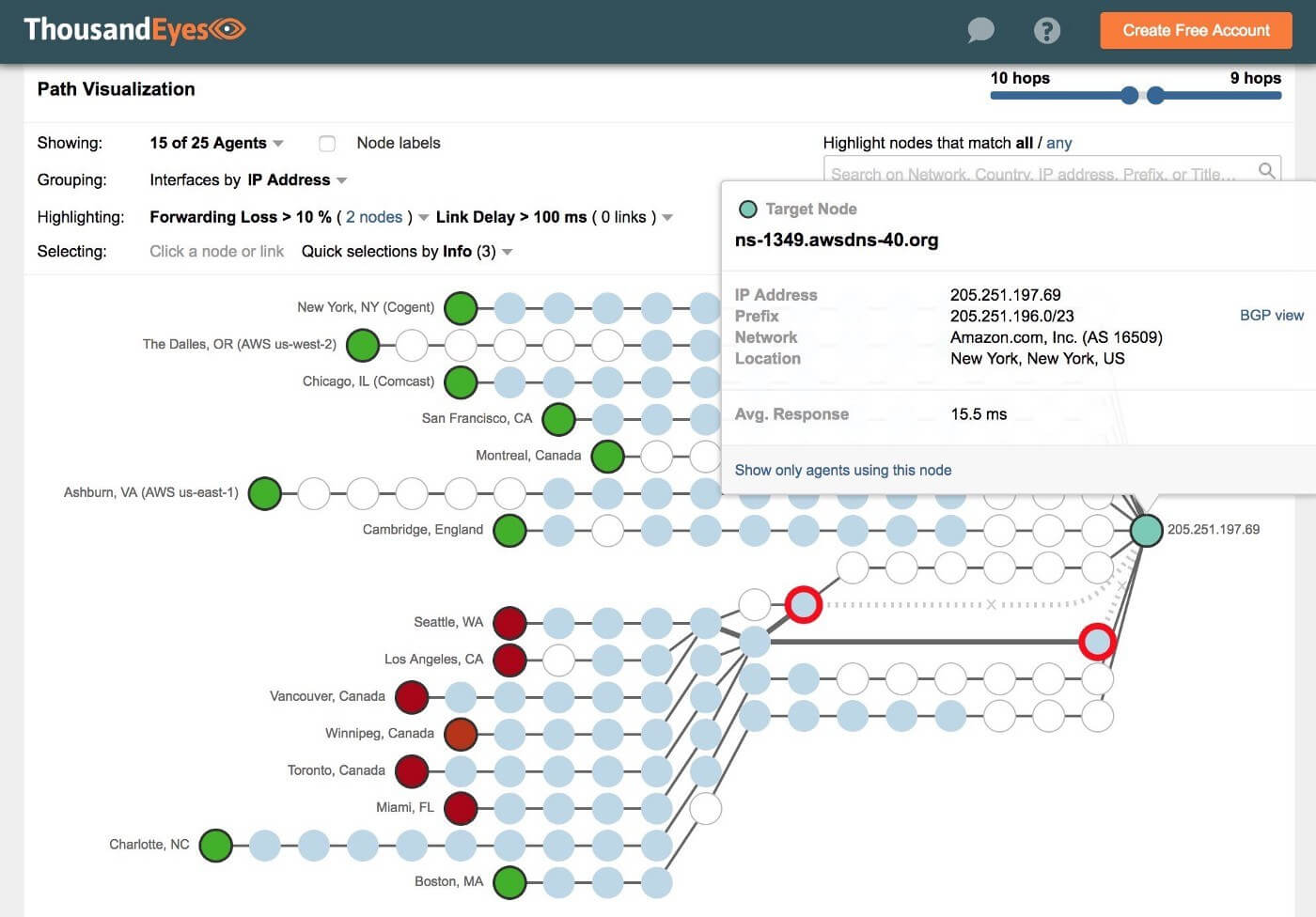Open Quick selections by Info menu

click(x=406, y=252)
